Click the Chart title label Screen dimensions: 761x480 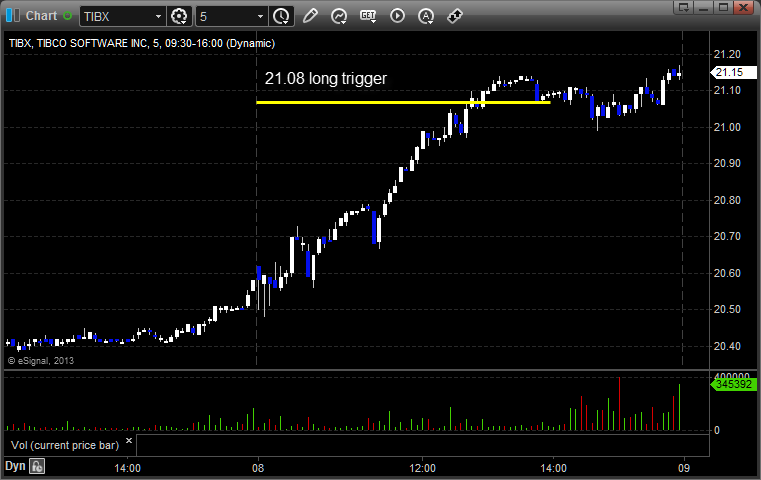click(x=41, y=16)
